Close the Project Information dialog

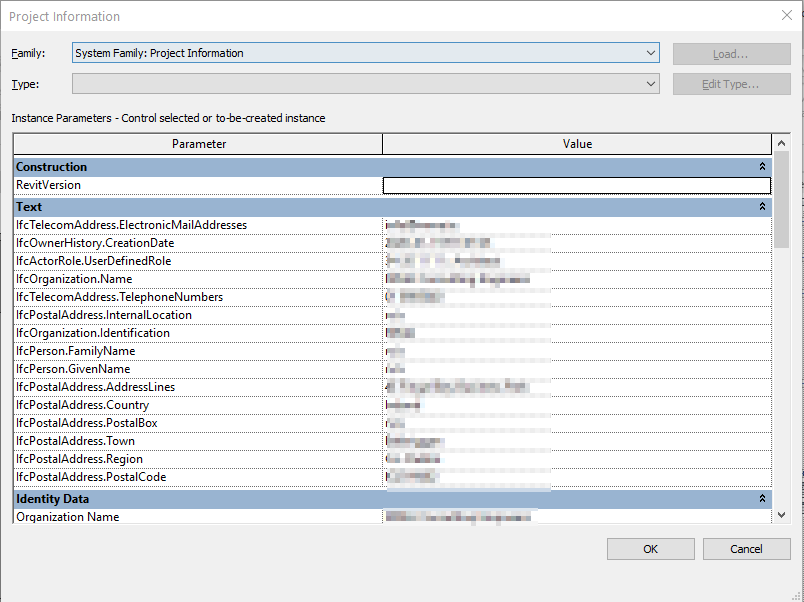coord(786,16)
